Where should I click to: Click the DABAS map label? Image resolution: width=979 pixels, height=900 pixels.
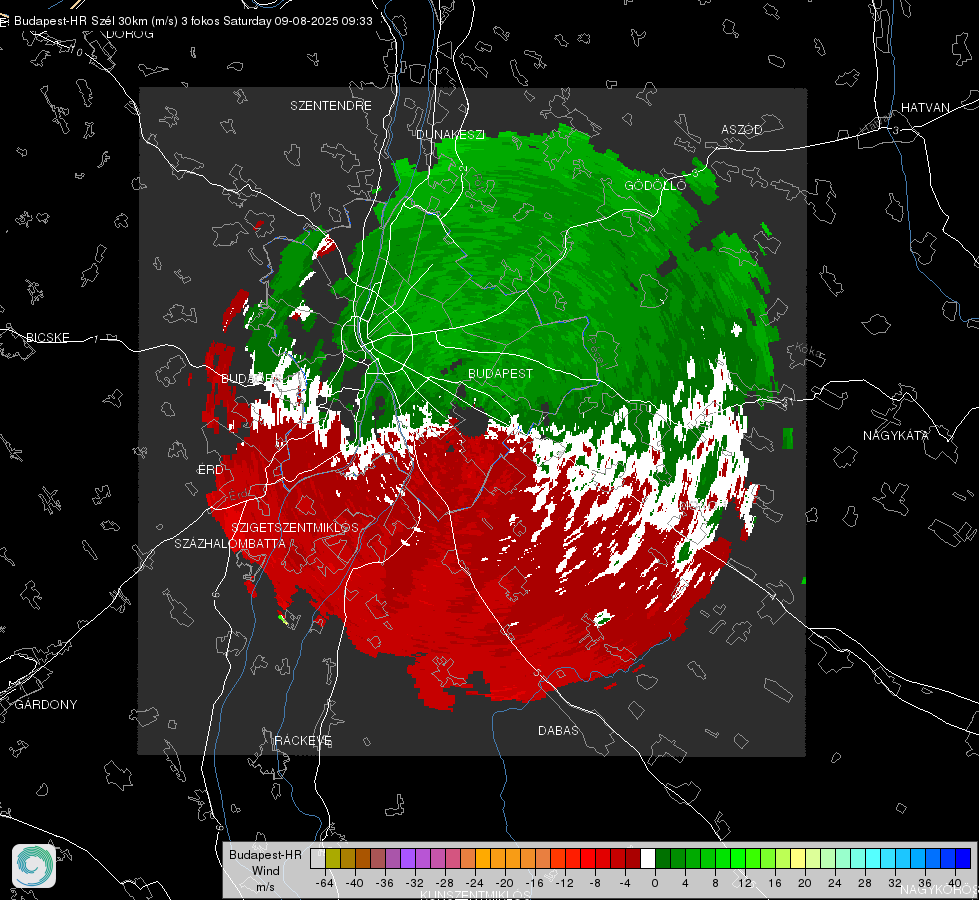[x=558, y=730]
